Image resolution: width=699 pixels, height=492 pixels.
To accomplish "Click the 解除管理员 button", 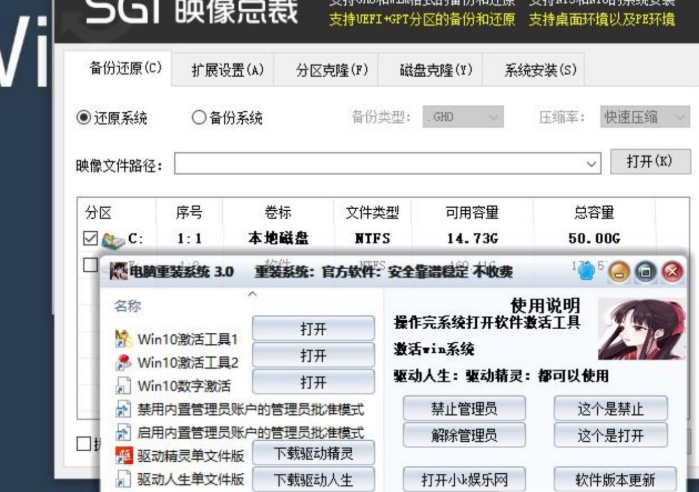I will [464, 435].
